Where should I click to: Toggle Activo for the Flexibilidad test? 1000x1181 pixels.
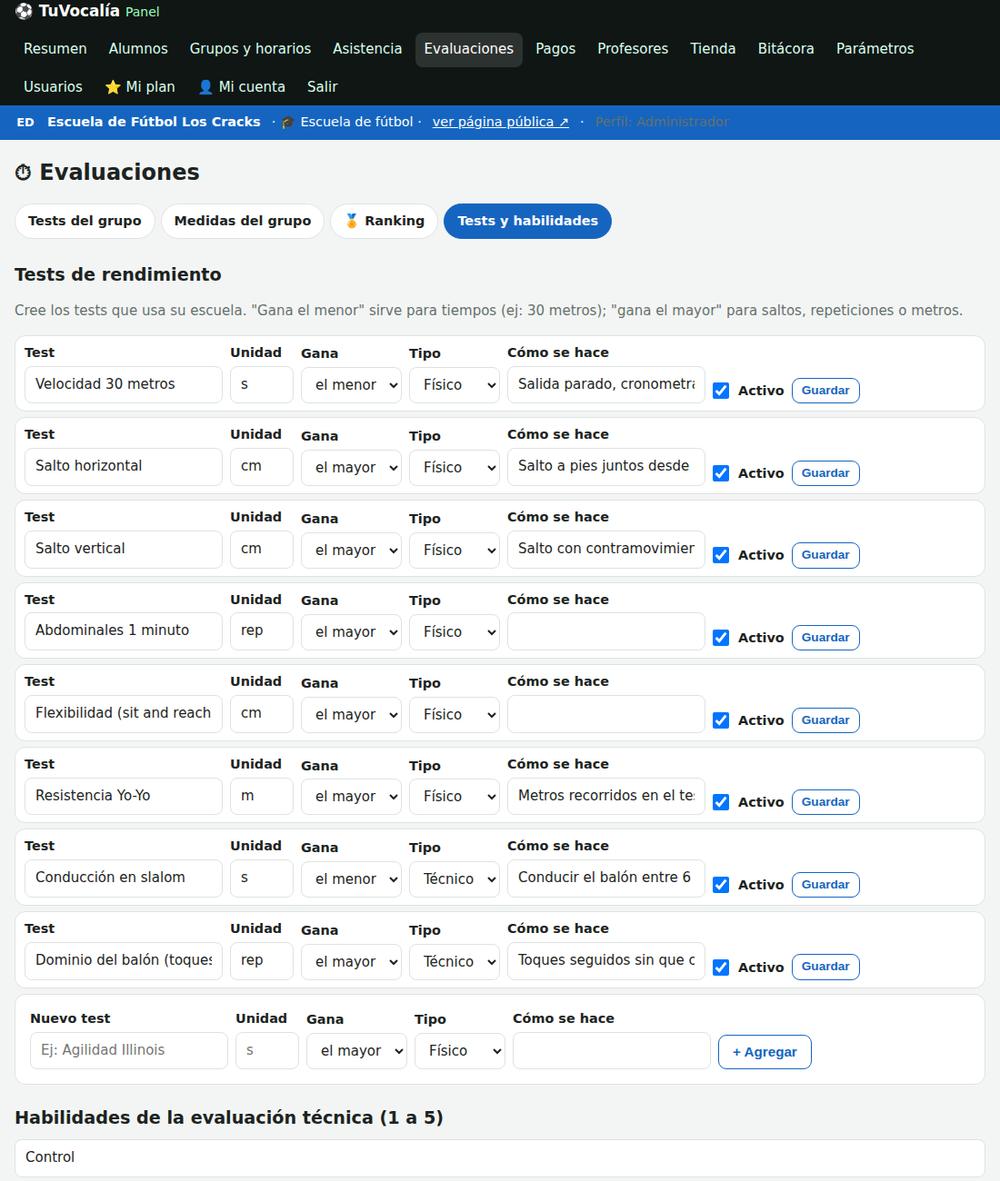pos(721,720)
